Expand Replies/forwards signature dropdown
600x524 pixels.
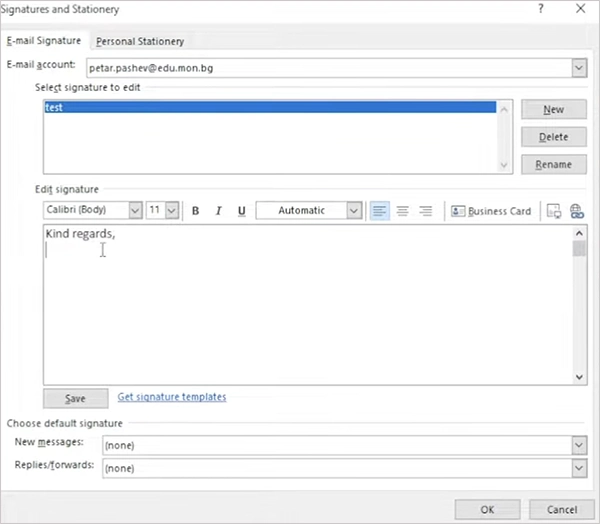point(579,468)
